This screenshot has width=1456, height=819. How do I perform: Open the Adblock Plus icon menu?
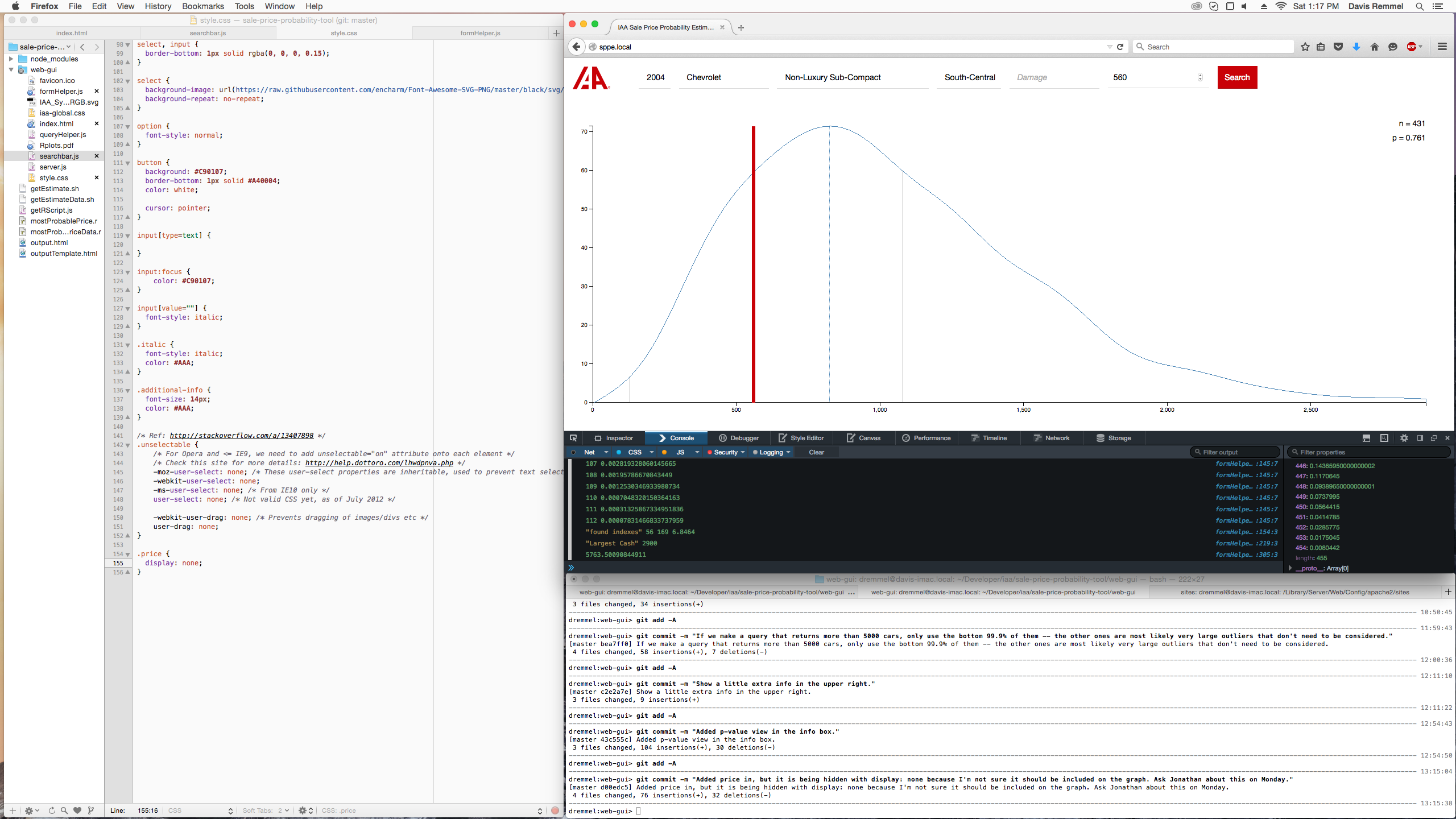pos(1412,47)
